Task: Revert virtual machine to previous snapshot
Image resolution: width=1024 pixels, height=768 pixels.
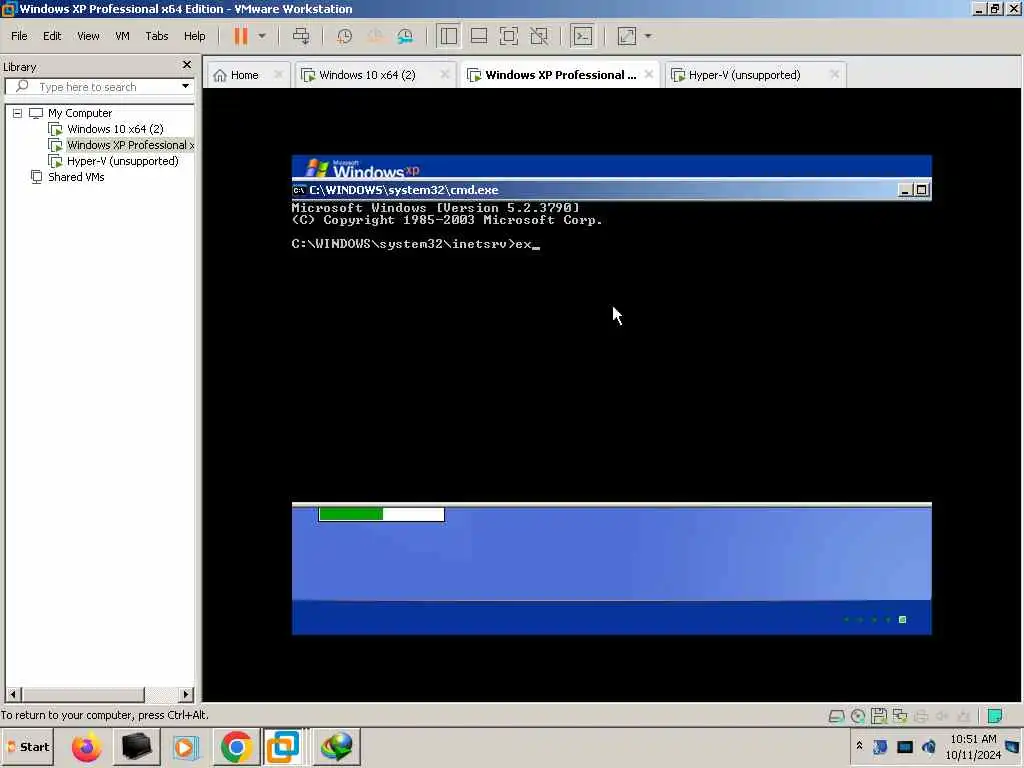Action: coord(375,36)
